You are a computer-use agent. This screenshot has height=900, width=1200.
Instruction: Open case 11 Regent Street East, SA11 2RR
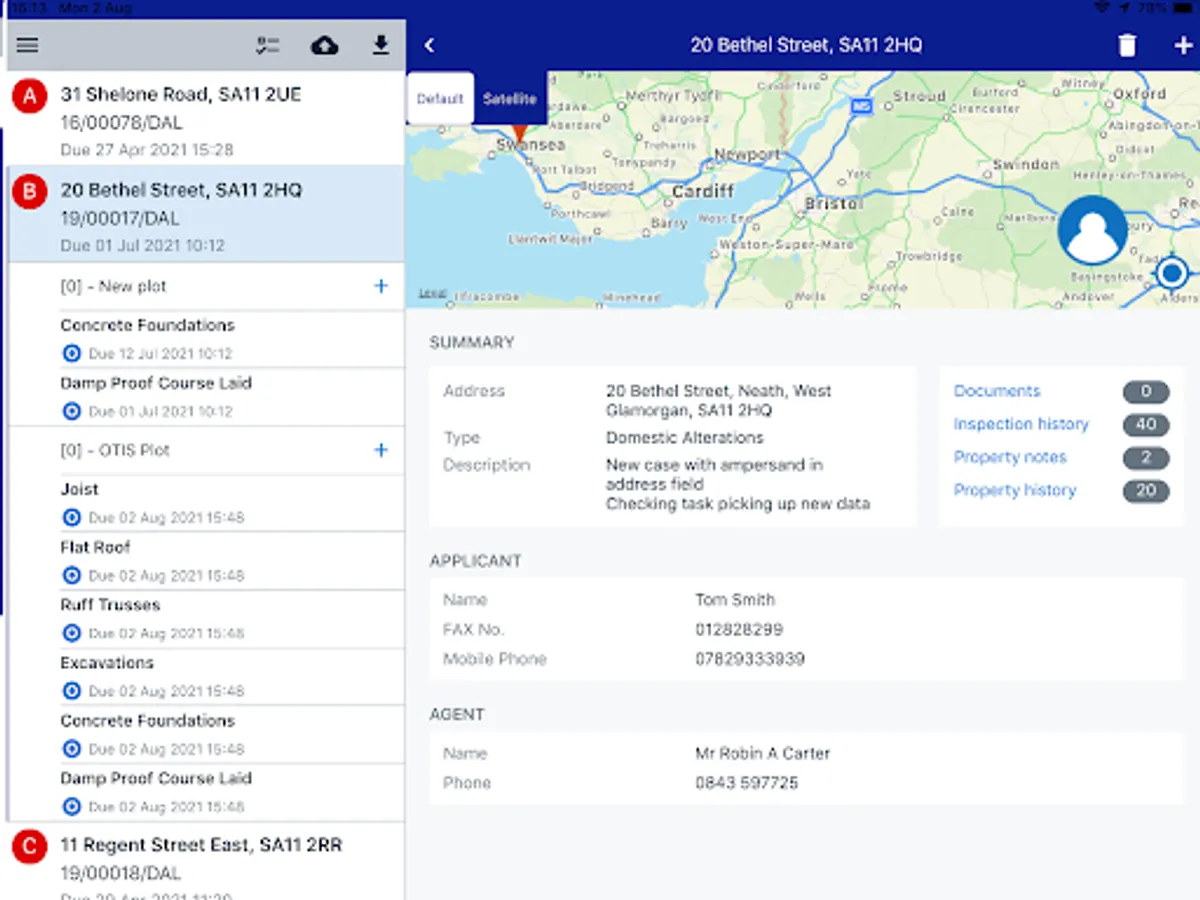pos(206,862)
